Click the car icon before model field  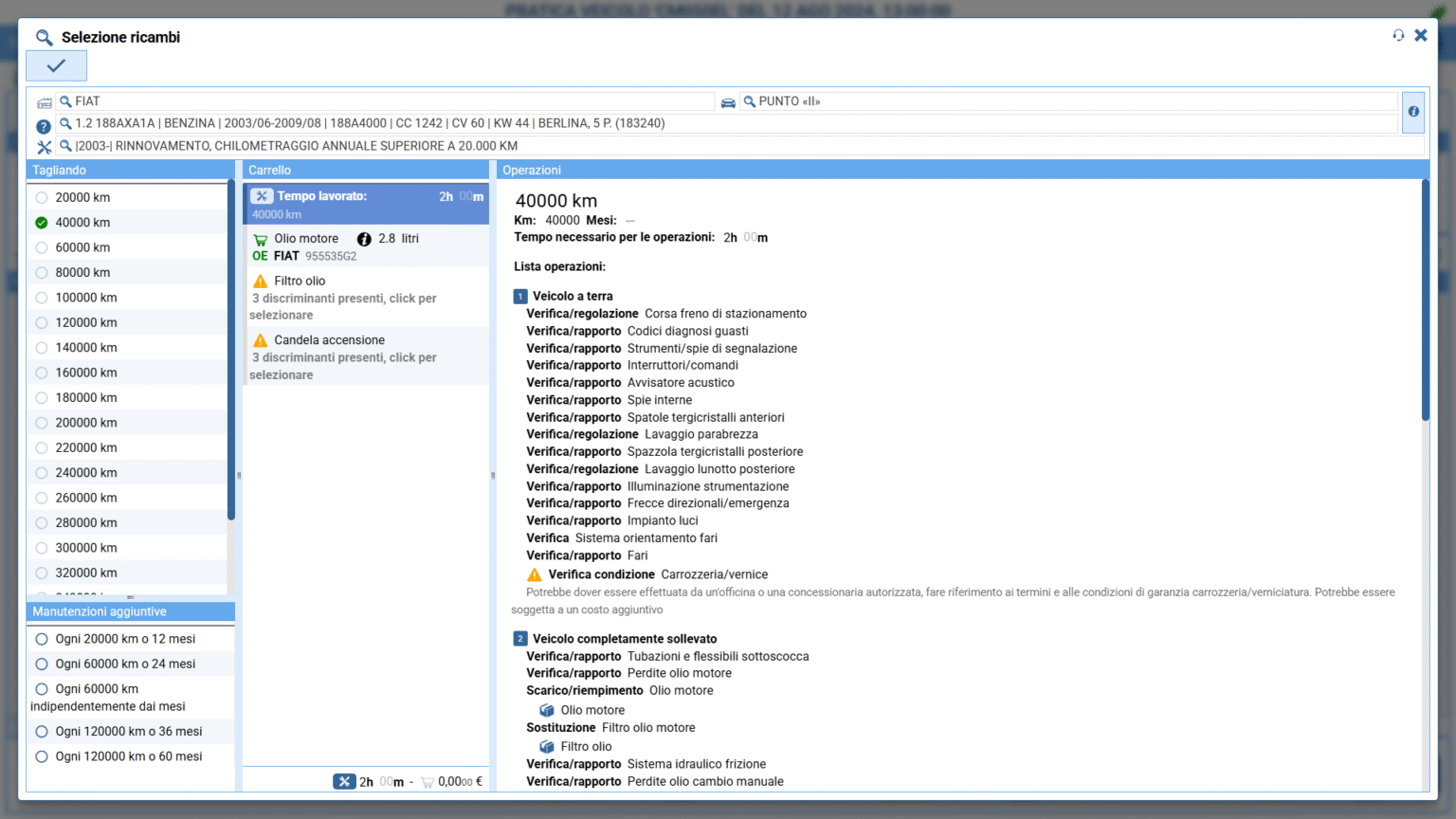pyautogui.click(x=728, y=102)
